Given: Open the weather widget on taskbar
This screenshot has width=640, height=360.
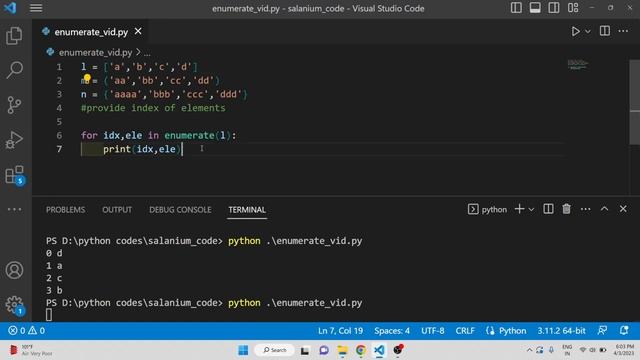Looking at the screenshot, I should pyautogui.click(x=31, y=350).
